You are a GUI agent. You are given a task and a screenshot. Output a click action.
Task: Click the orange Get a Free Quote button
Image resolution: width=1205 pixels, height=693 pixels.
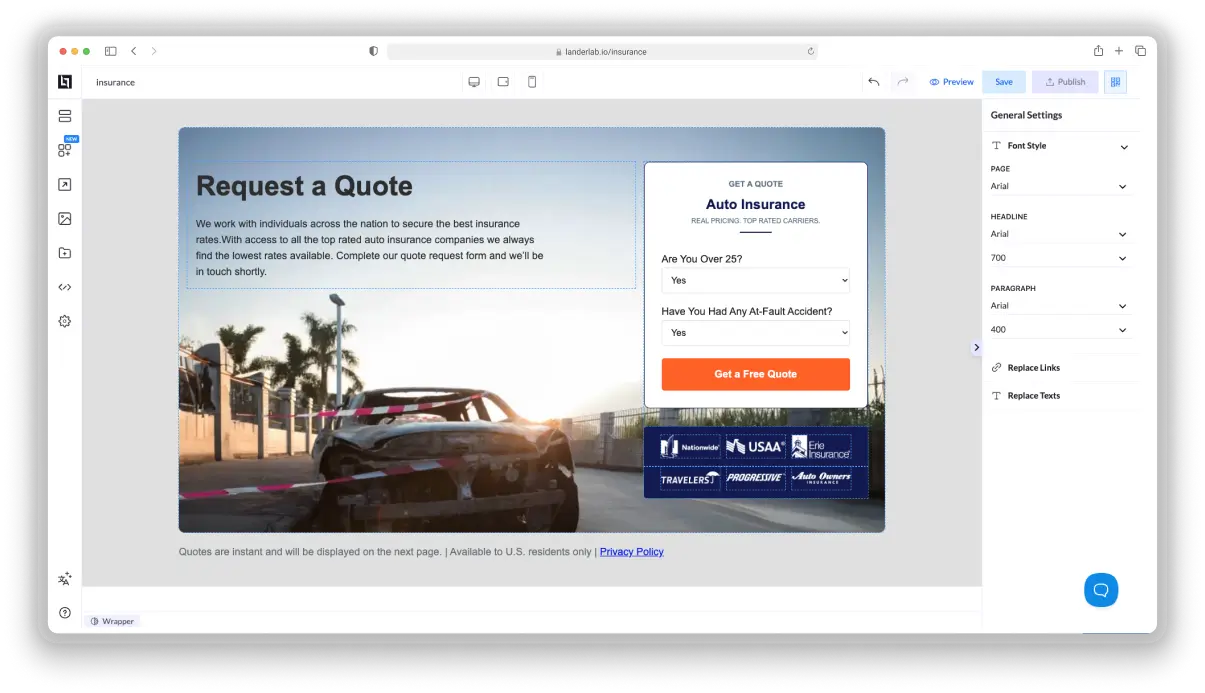coord(755,374)
